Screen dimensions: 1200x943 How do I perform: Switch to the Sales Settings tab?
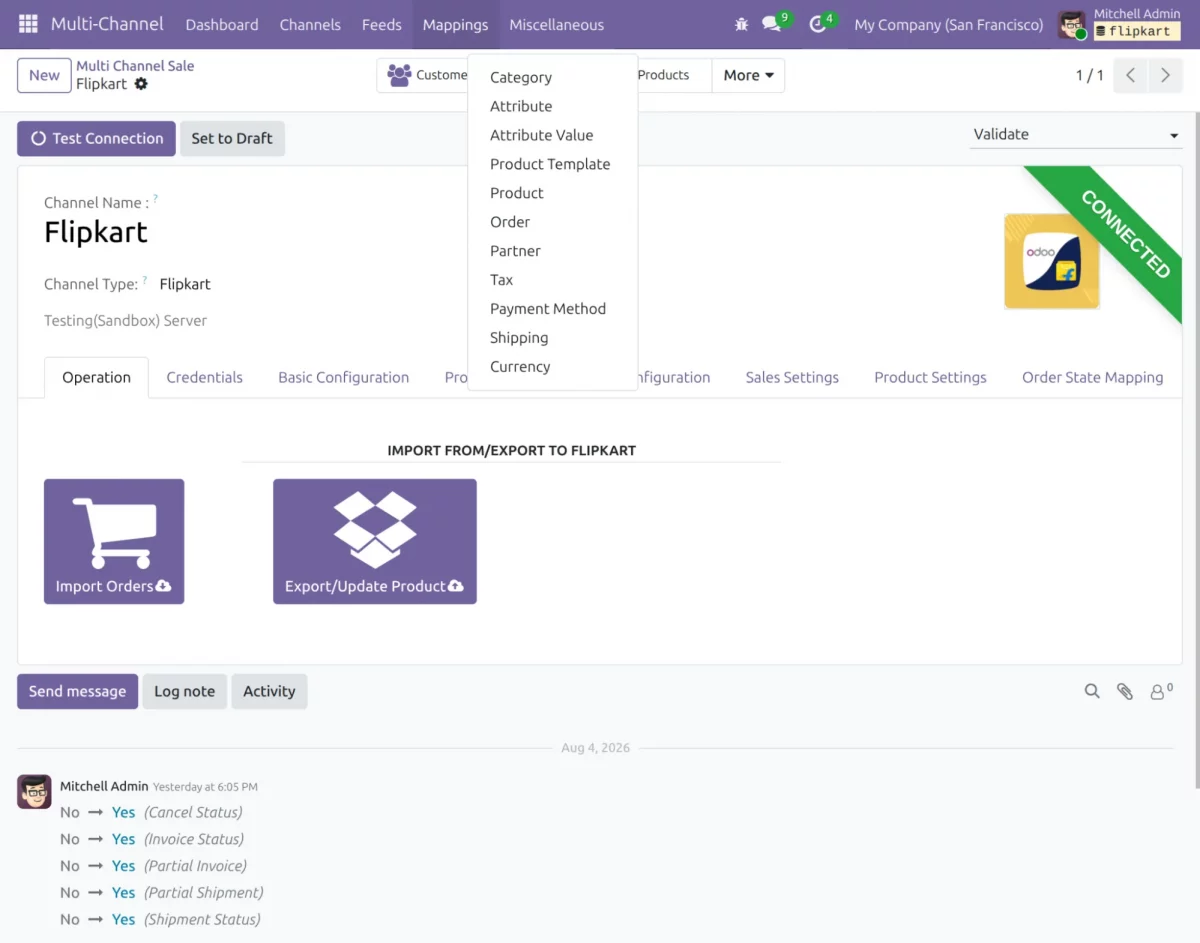coord(792,377)
